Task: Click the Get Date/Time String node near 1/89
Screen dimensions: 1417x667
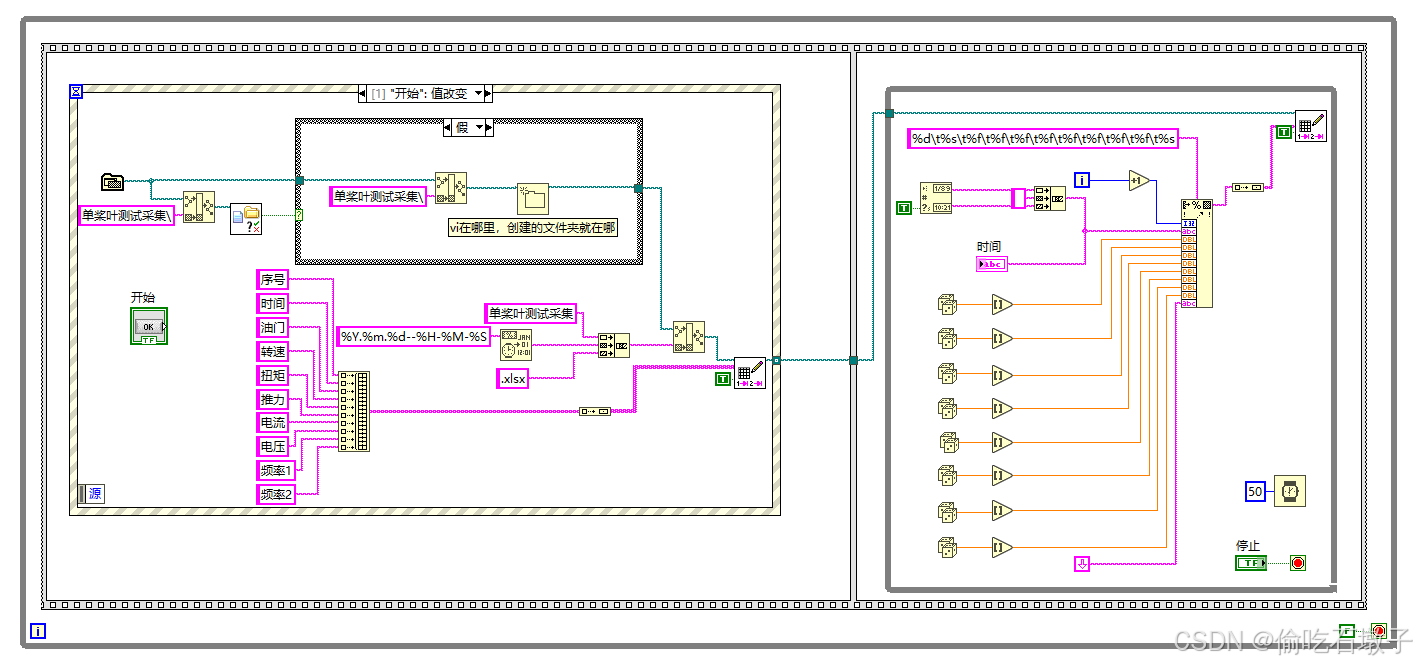Action: [936, 197]
